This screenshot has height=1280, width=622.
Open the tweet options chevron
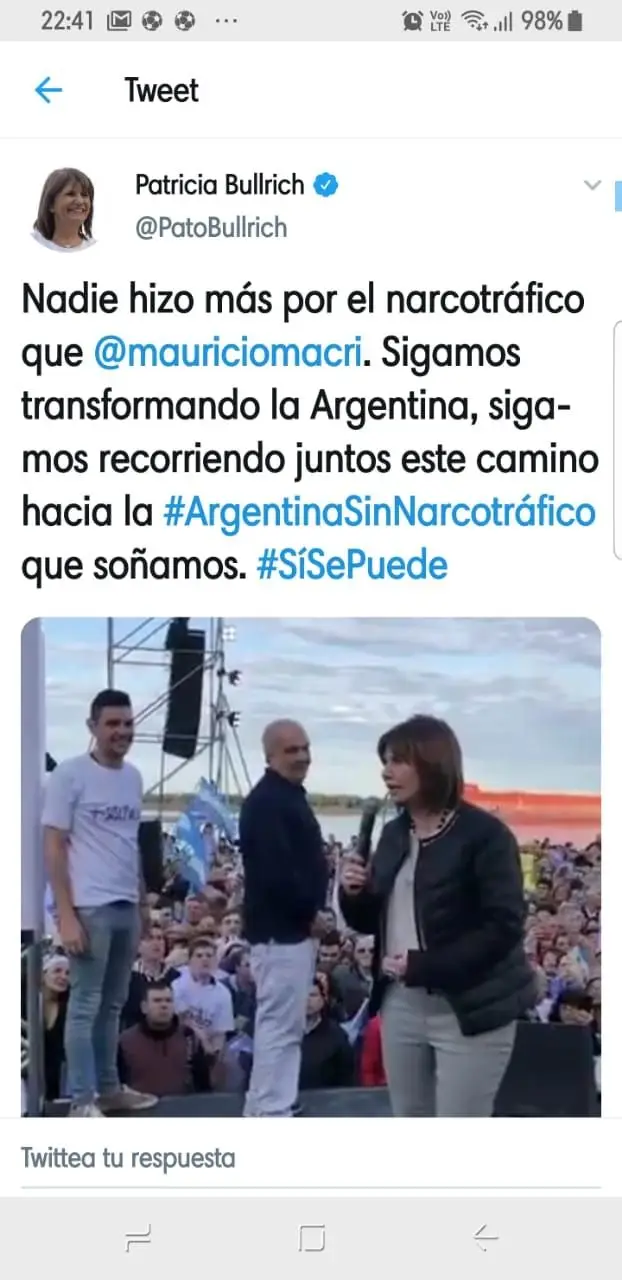tap(592, 185)
